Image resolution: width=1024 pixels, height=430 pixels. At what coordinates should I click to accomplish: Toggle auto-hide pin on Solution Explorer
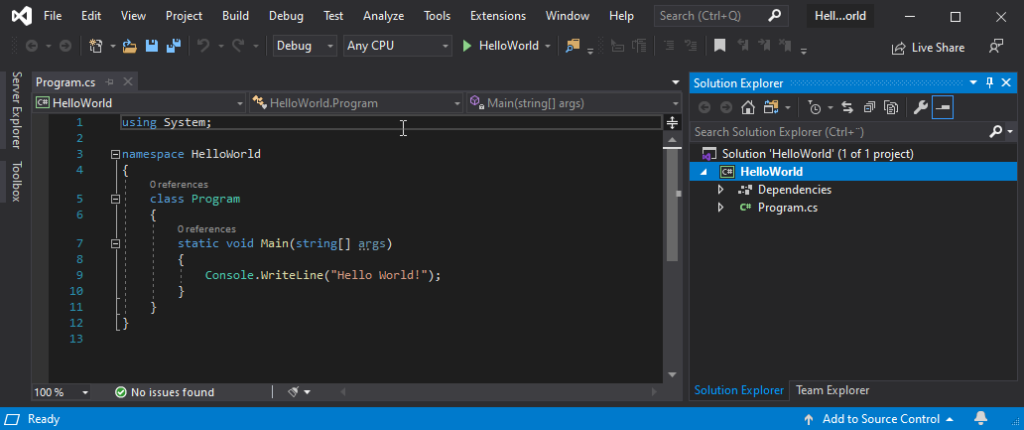(x=990, y=83)
